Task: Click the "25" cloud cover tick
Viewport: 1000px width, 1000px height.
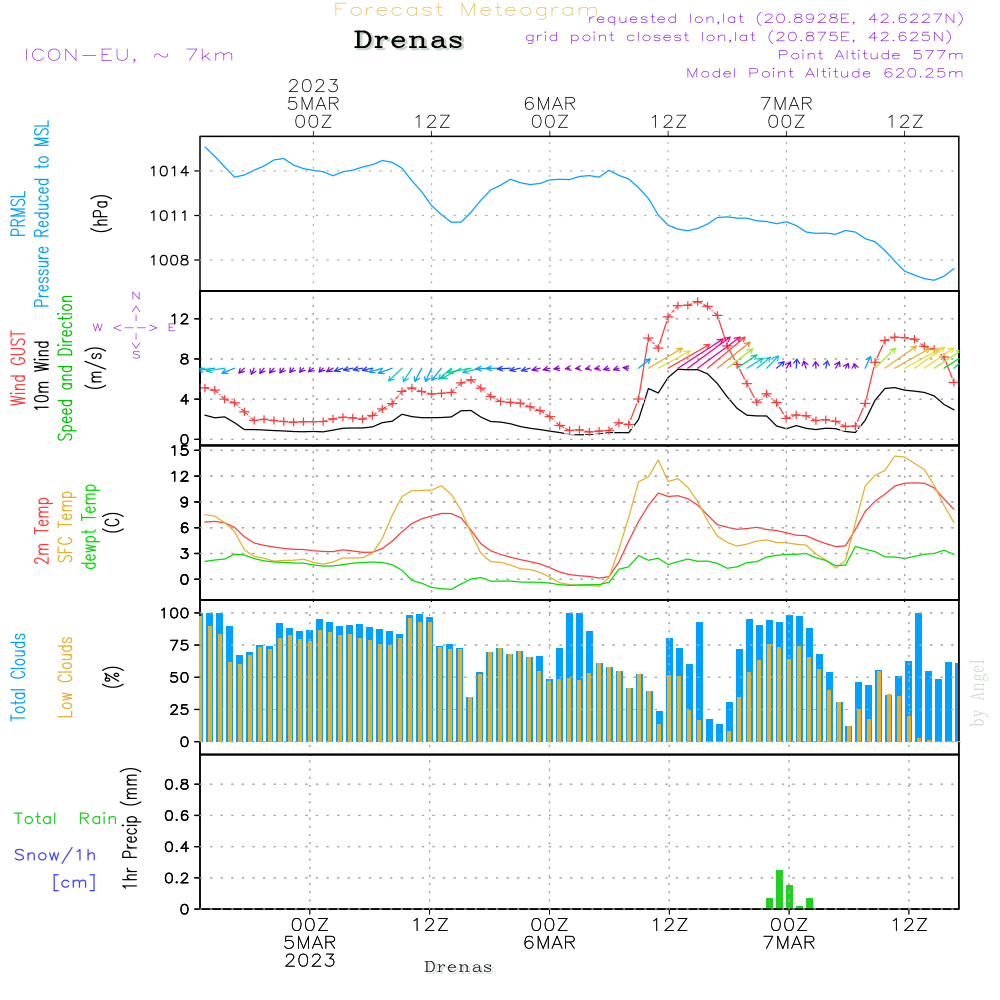Action: pos(180,710)
